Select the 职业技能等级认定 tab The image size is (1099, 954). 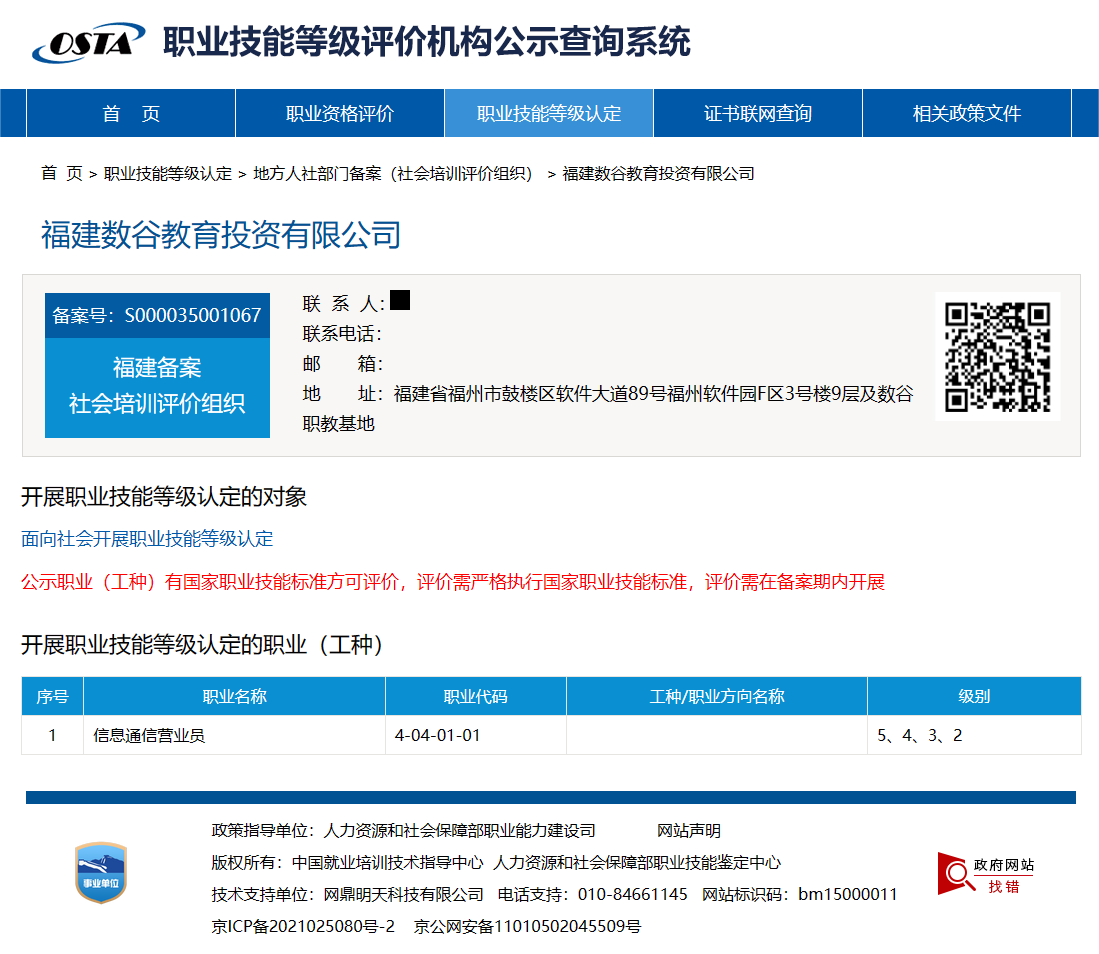click(549, 114)
